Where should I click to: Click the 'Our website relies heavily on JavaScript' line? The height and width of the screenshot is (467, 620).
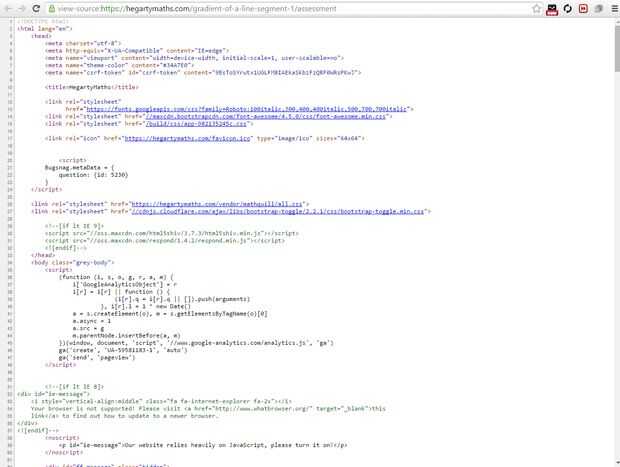[x=203, y=445]
